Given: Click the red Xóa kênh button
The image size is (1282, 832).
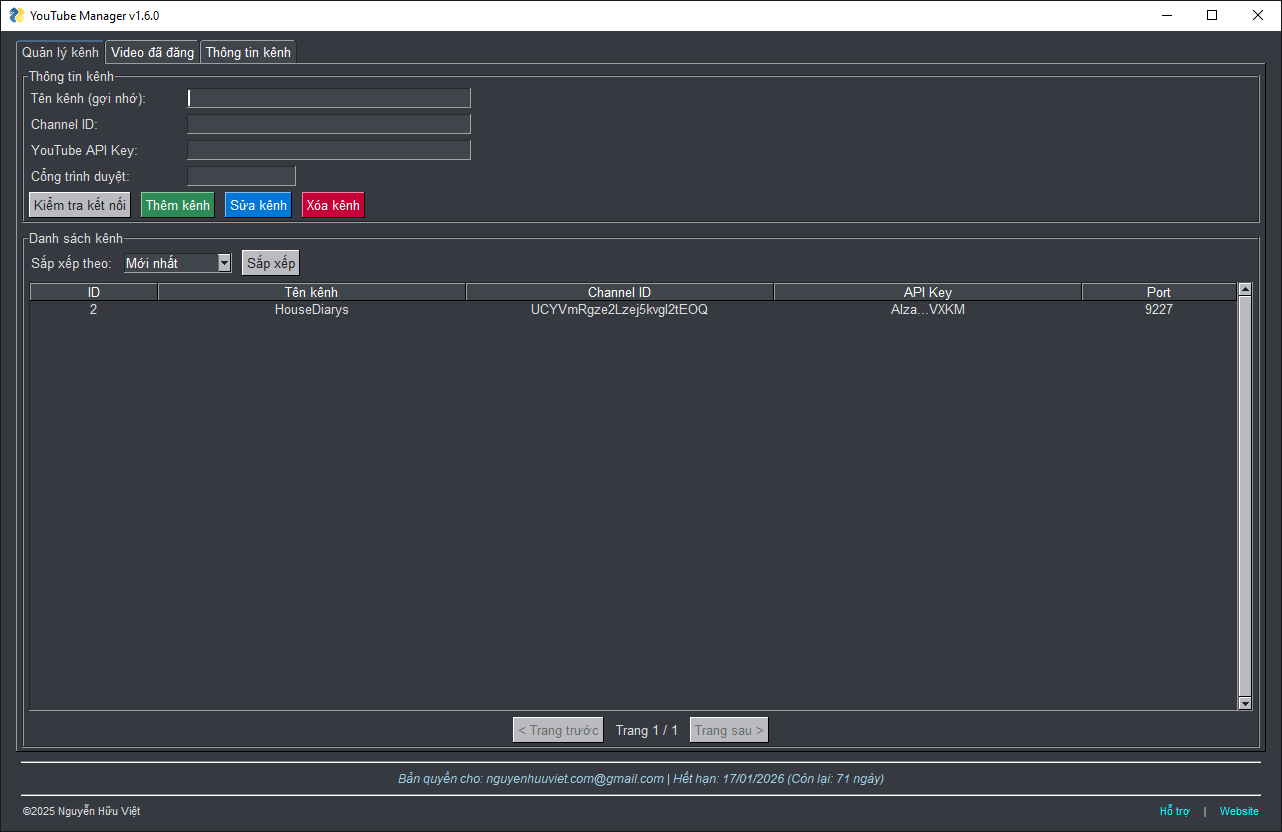Looking at the screenshot, I should [333, 205].
